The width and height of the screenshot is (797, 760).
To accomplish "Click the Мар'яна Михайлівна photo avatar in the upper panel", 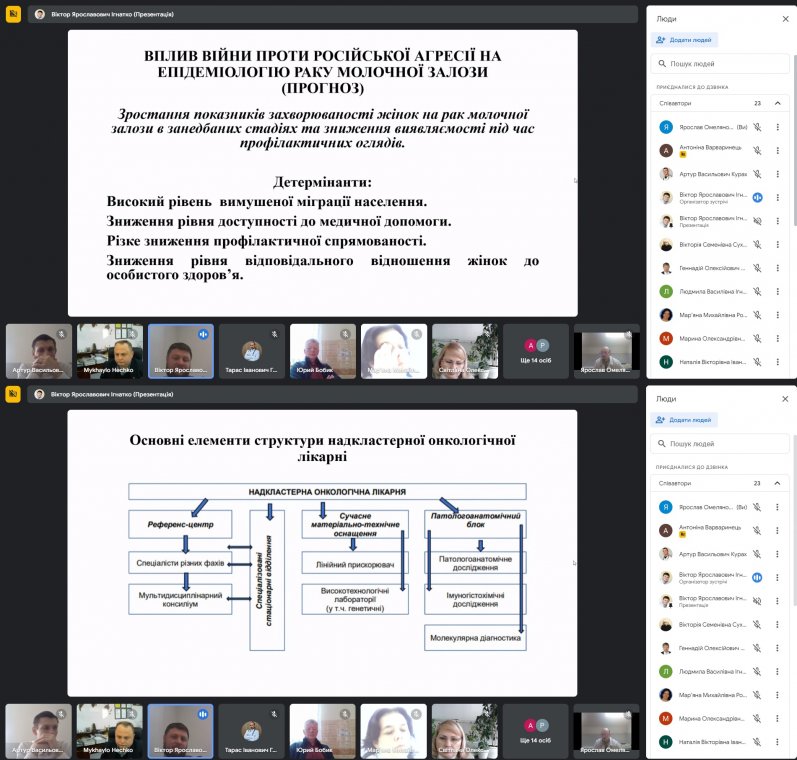I will (x=666, y=315).
